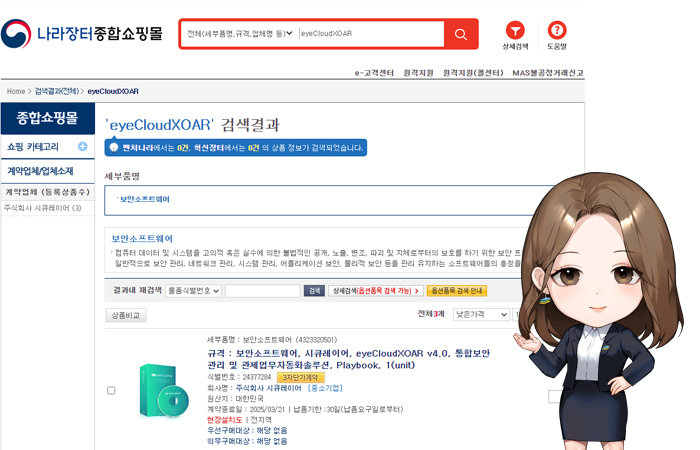
Task: Tick the eyeCloudXOAR product checkbox
Action: (111, 391)
